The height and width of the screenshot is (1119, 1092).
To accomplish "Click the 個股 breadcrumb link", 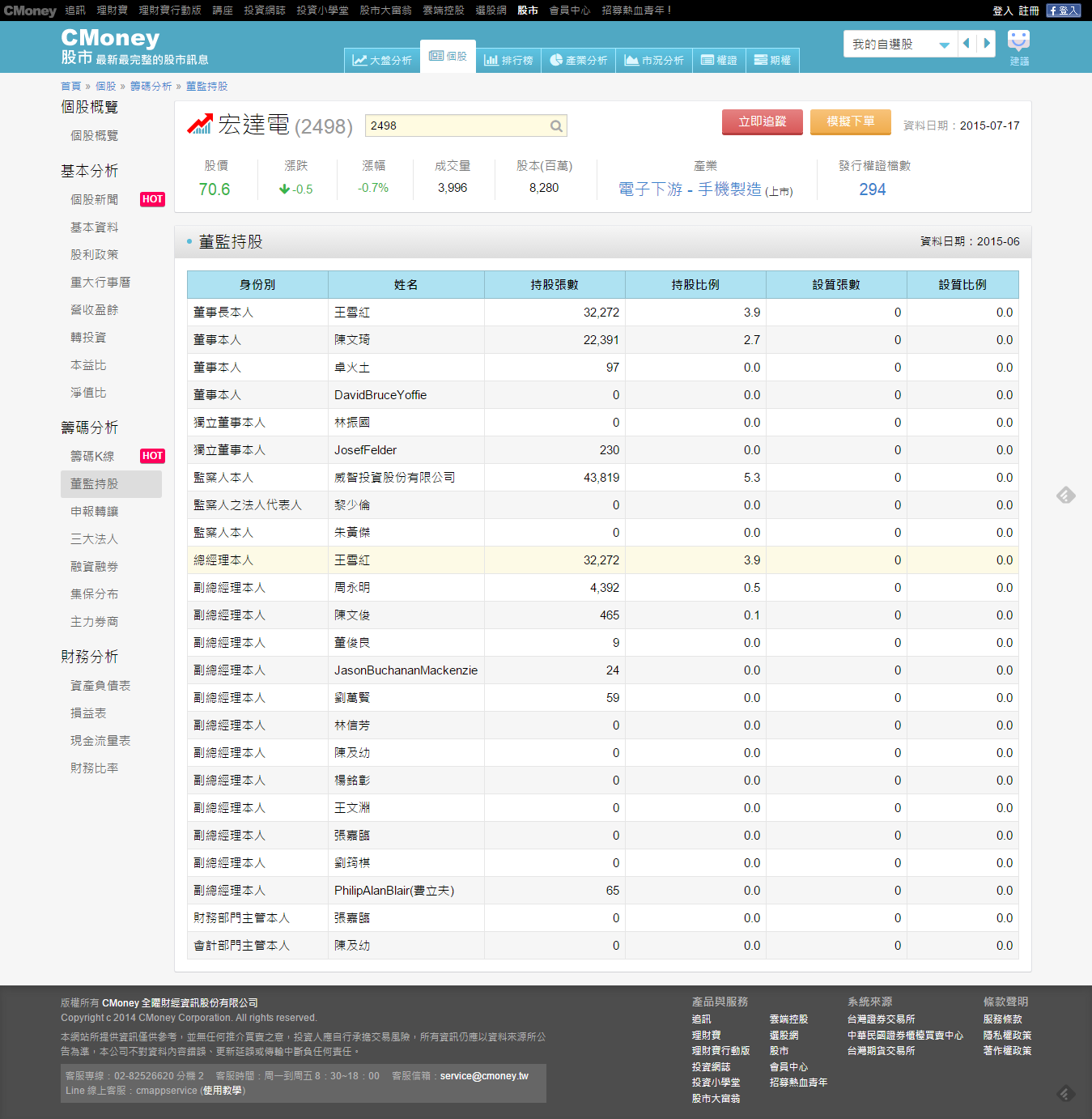I will pos(105,86).
